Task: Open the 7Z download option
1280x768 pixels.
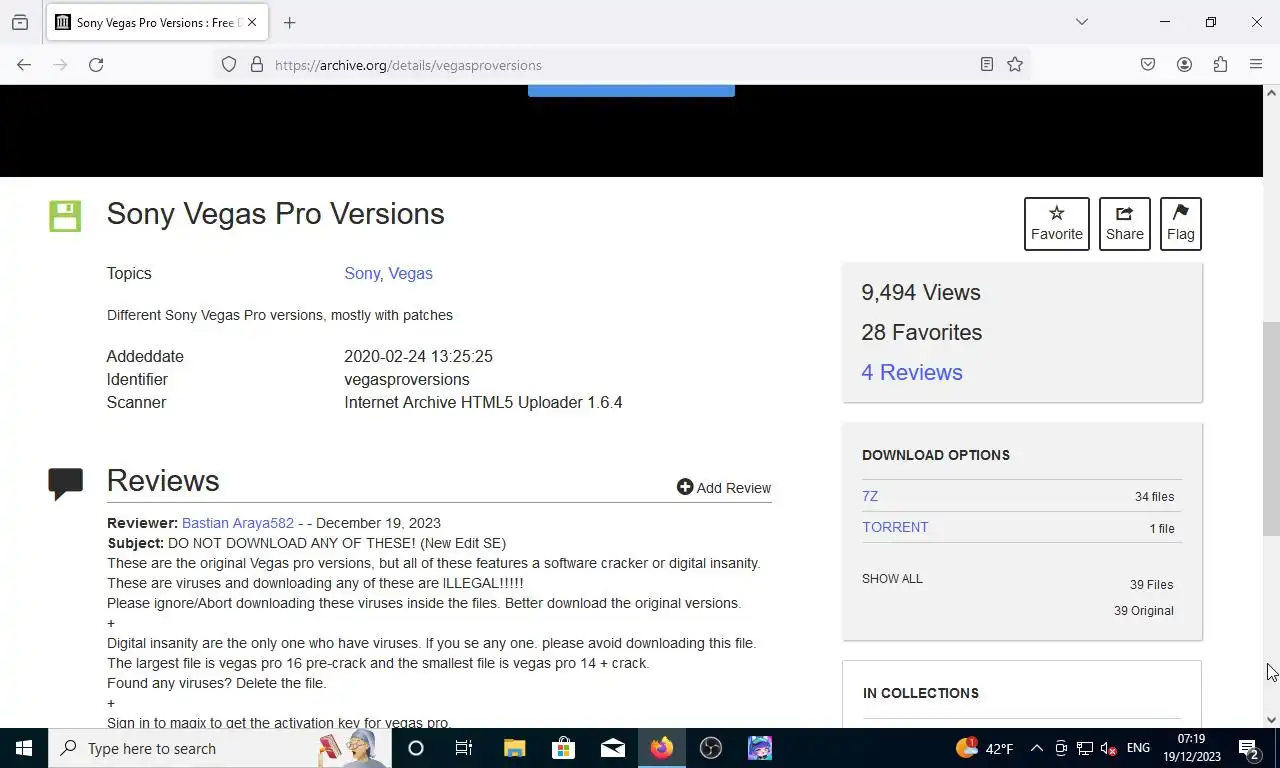Action: [x=870, y=496]
